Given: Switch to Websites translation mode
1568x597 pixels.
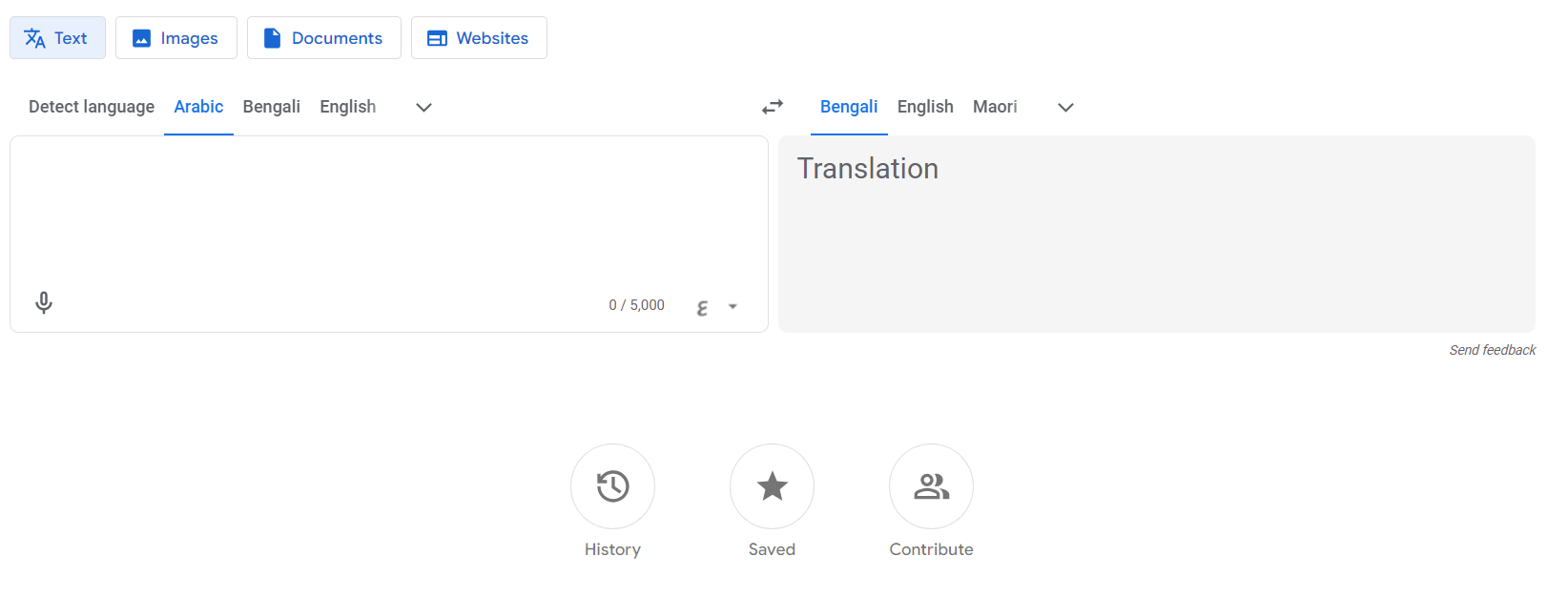Looking at the screenshot, I should 479,38.
